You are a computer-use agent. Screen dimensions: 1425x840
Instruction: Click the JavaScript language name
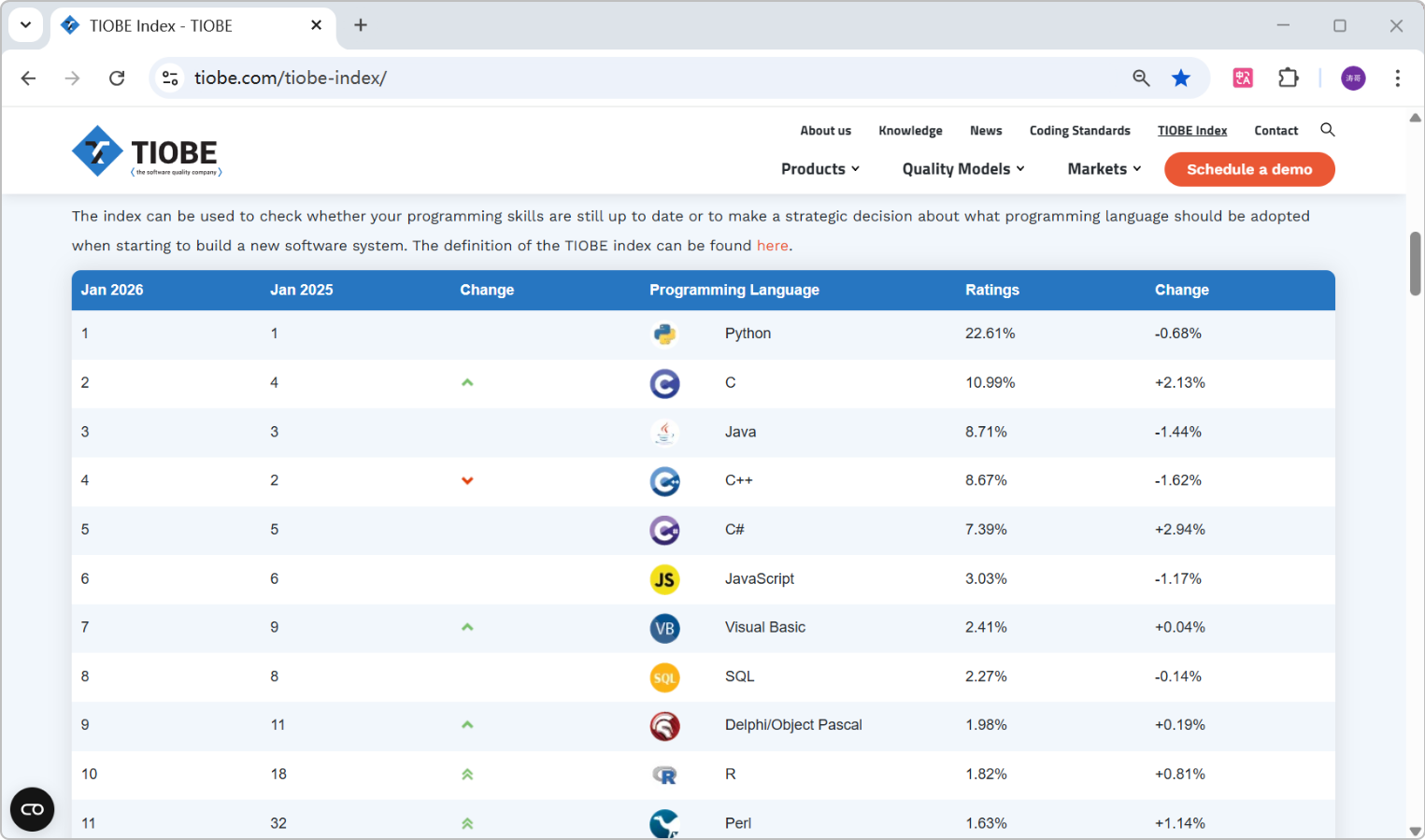click(760, 578)
